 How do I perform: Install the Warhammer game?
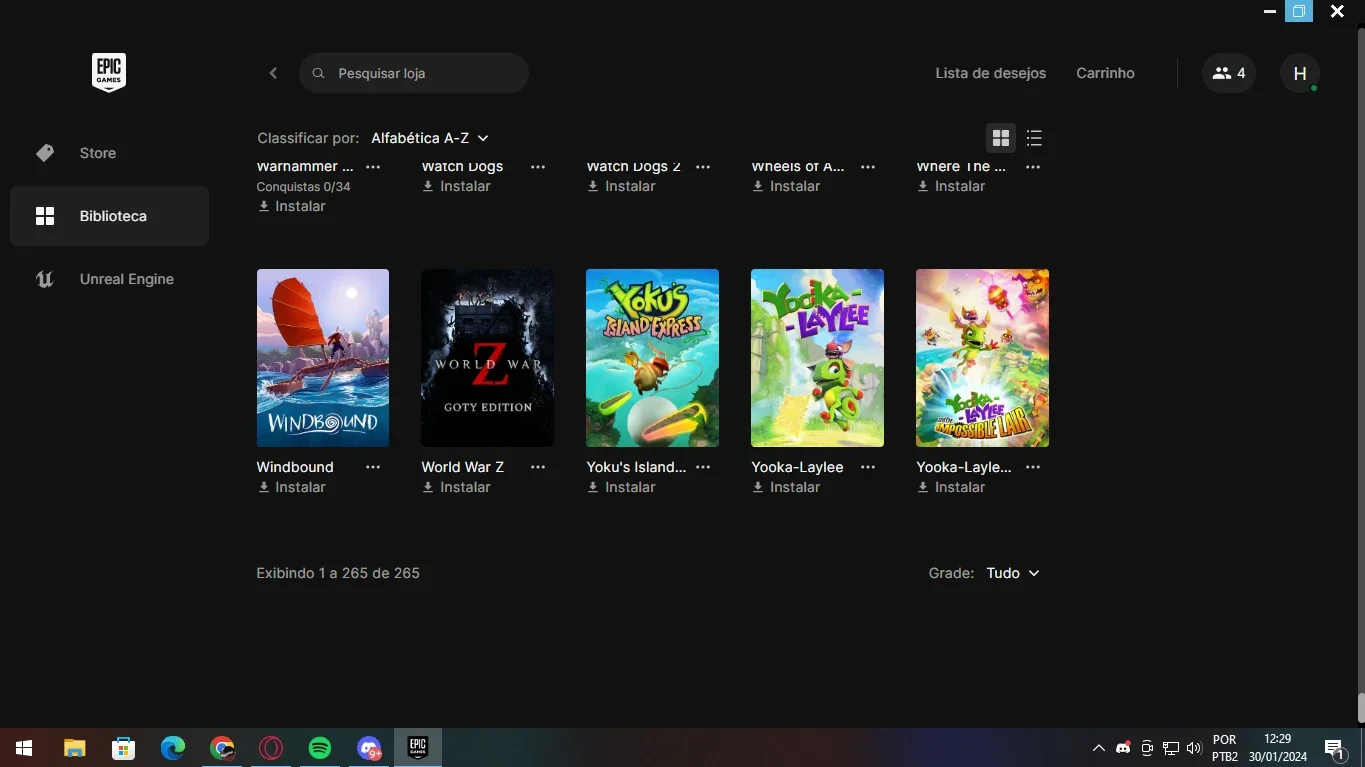pyautogui.click(x=292, y=206)
